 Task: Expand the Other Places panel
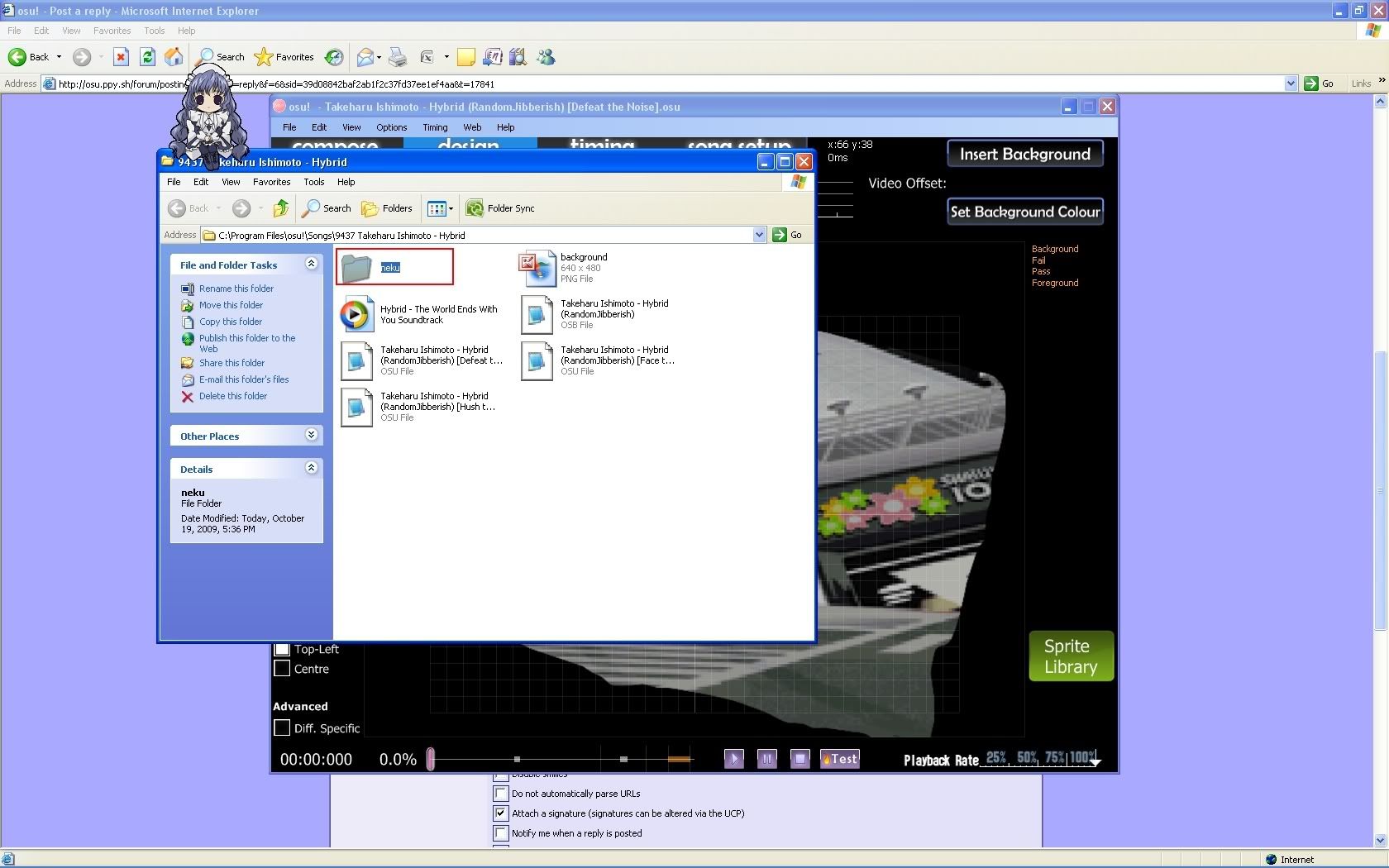point(311,435)
